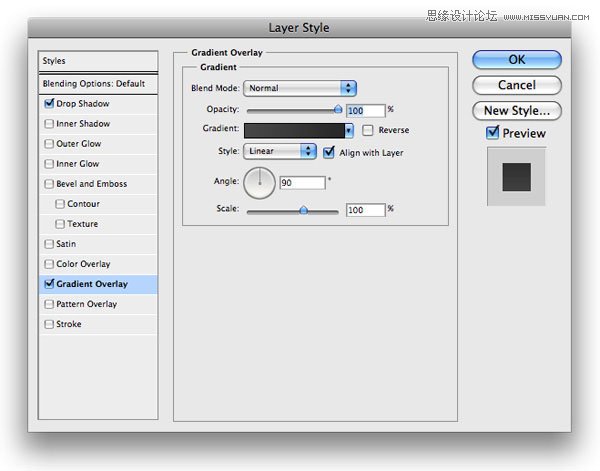This screenshot has width=600, height=471.
Task: Toggle Align with Layer checkbox
Action: (329, 152)
